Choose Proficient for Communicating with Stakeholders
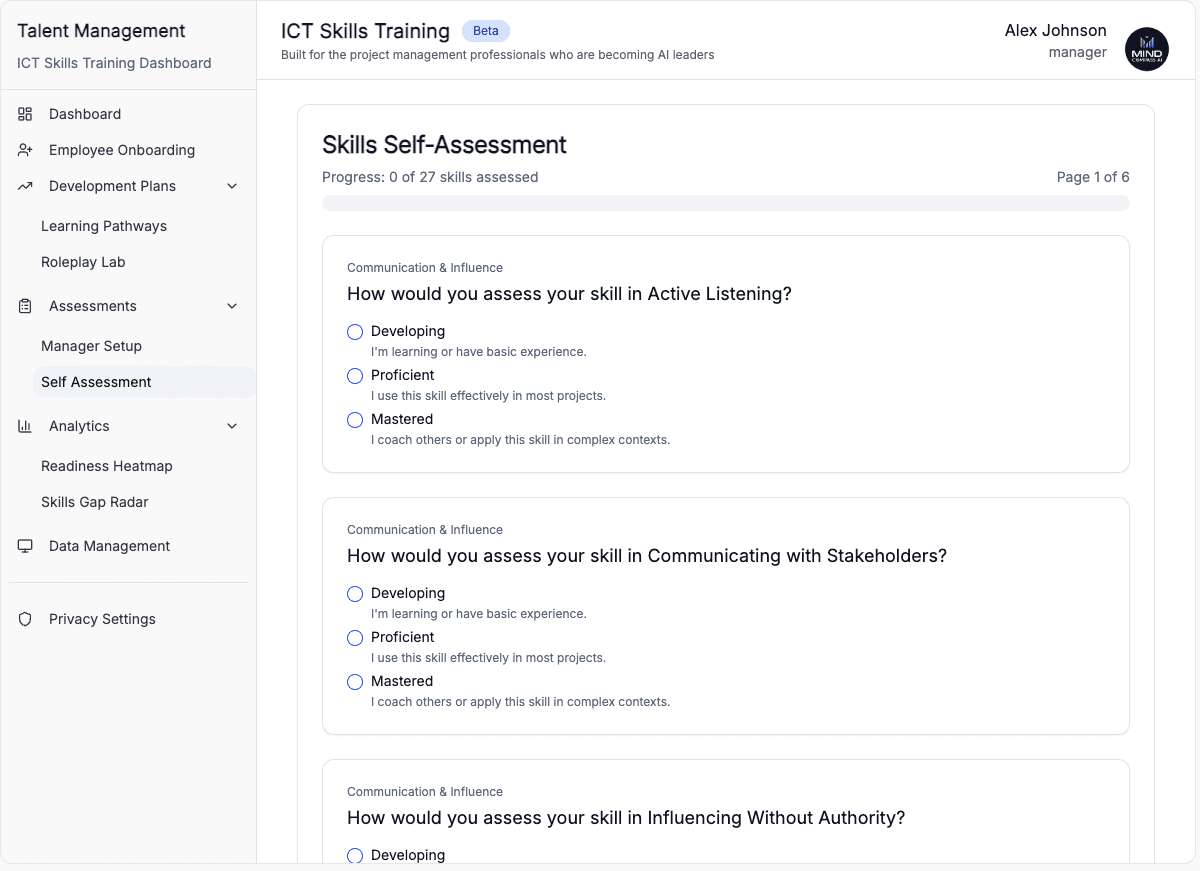The width and height of the screenshot is (1200, 871). pos(355,638)
